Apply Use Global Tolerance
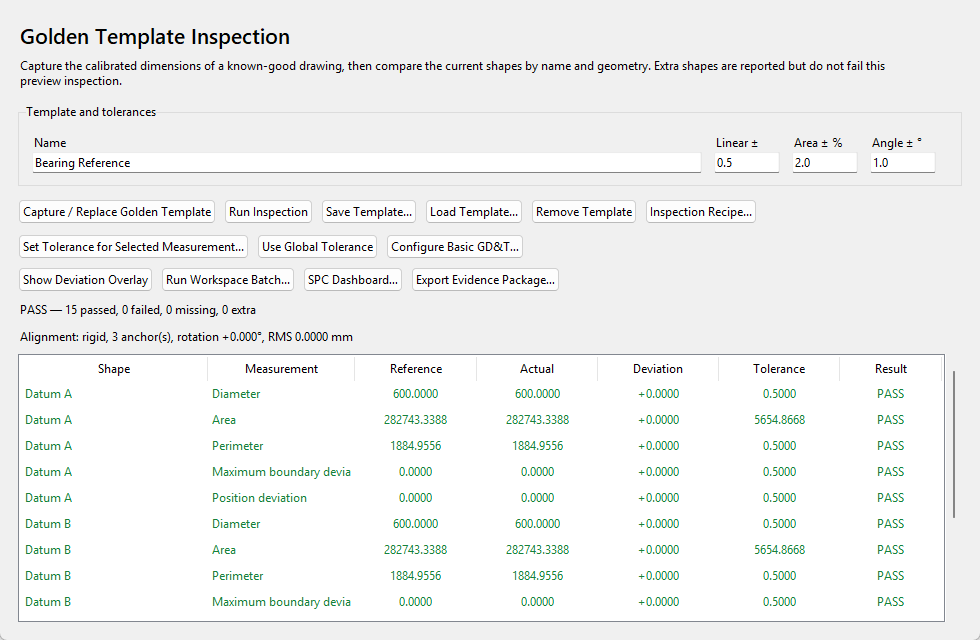The image size is (980, 640). 318,247
